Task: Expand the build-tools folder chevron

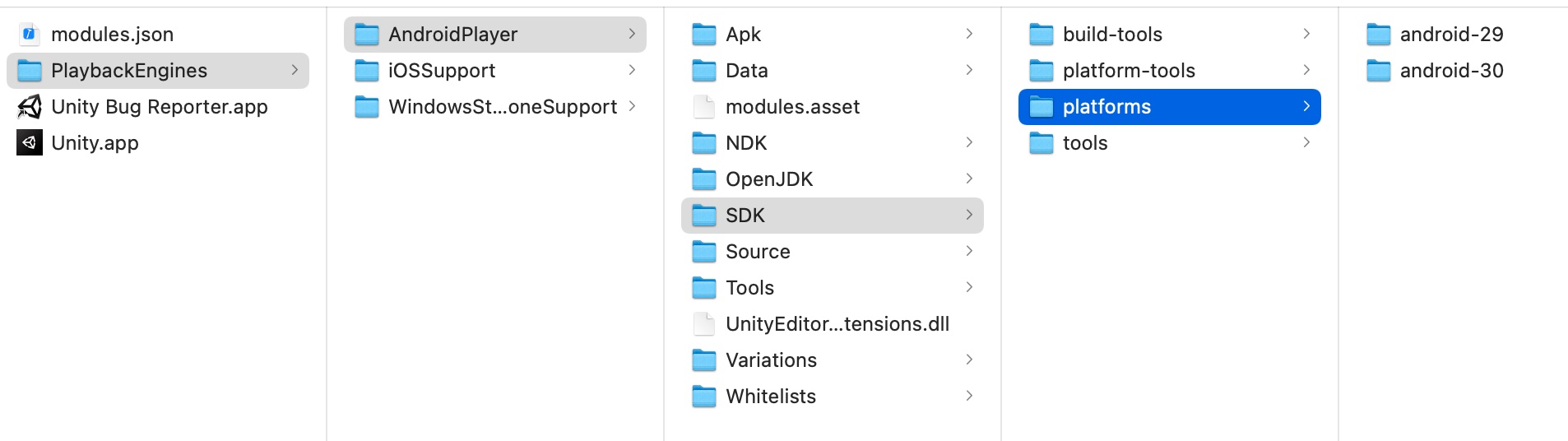Action: 1306,34
